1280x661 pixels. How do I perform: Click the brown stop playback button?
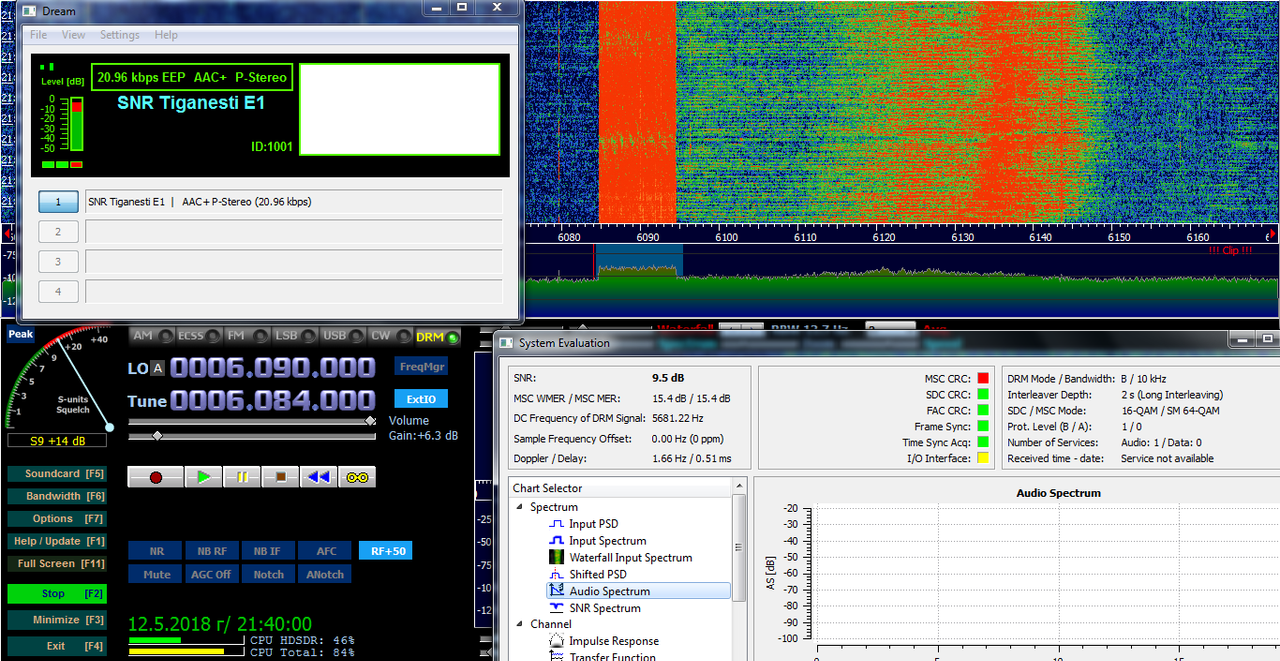280,477
